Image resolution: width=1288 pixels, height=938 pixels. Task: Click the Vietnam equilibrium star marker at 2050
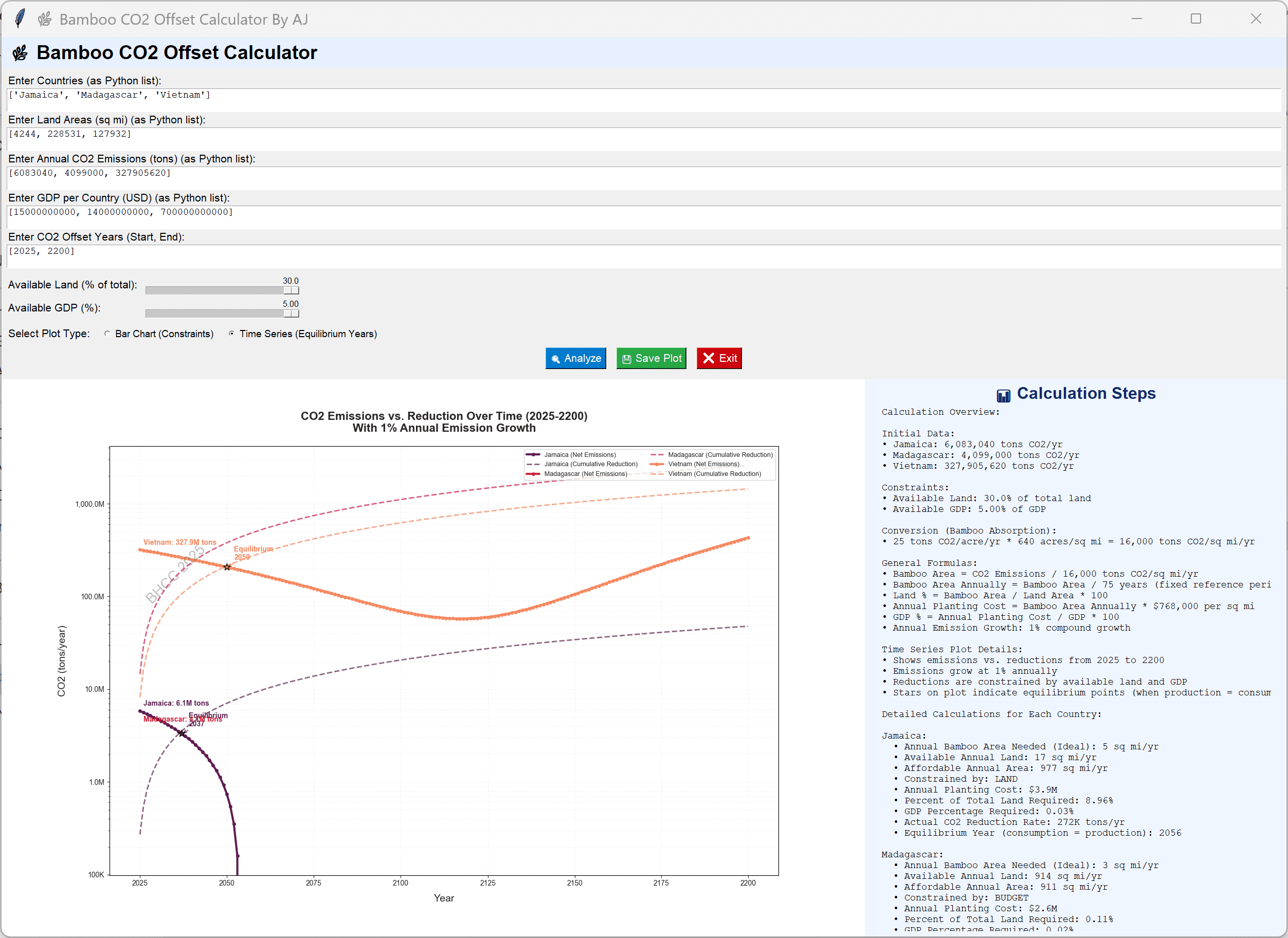click(x=227, y=567)
